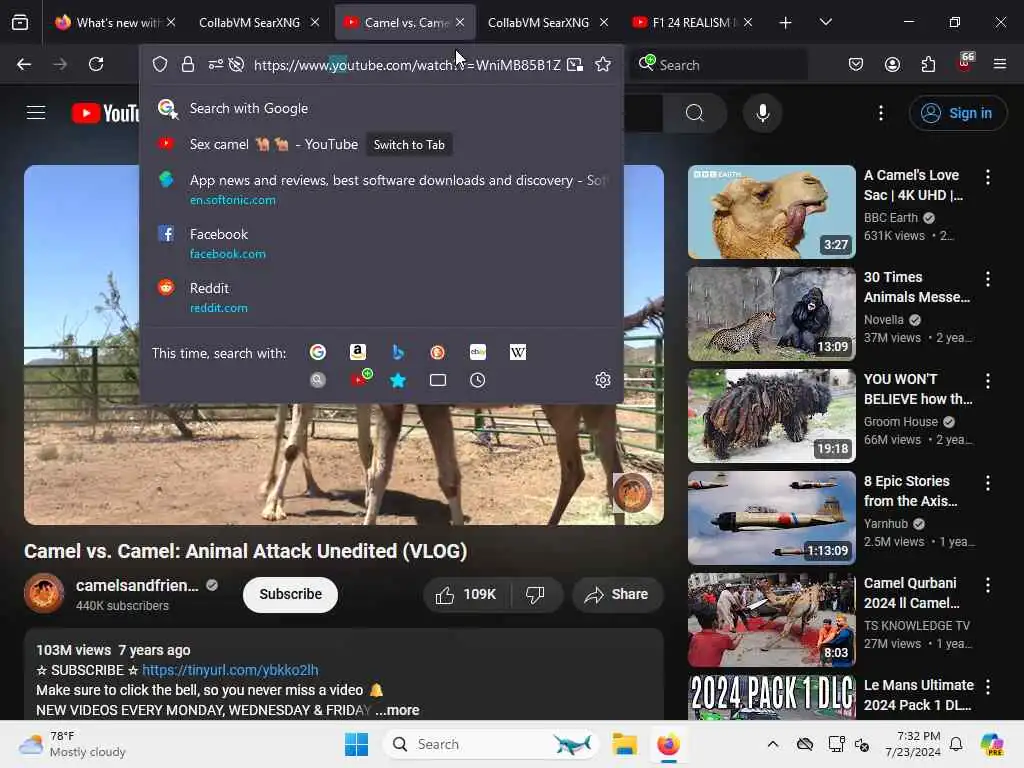
Task: Search this time with Amazon
Action: [x=358, y=353]
